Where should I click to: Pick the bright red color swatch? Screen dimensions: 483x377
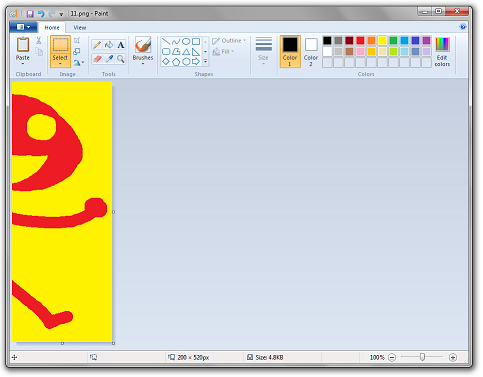[360, 41]
